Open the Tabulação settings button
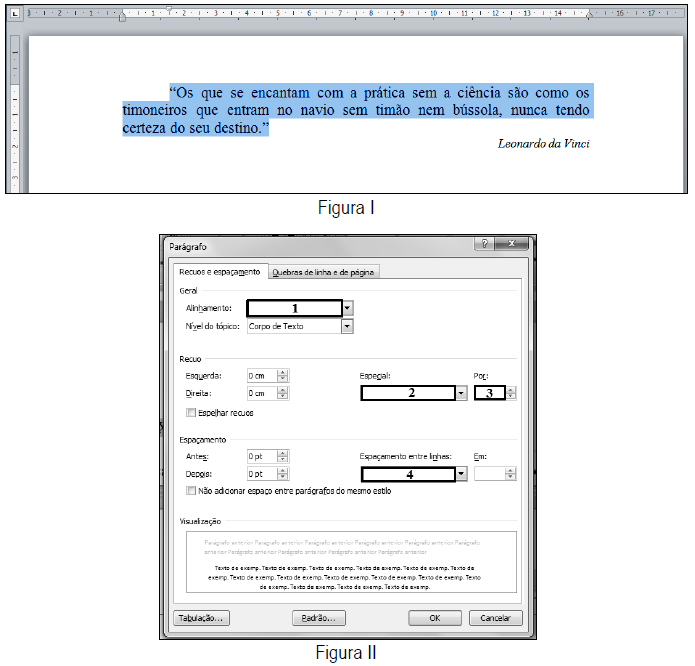Image resolution: width=695 pixels, height=666 pixels. (202, 618)
